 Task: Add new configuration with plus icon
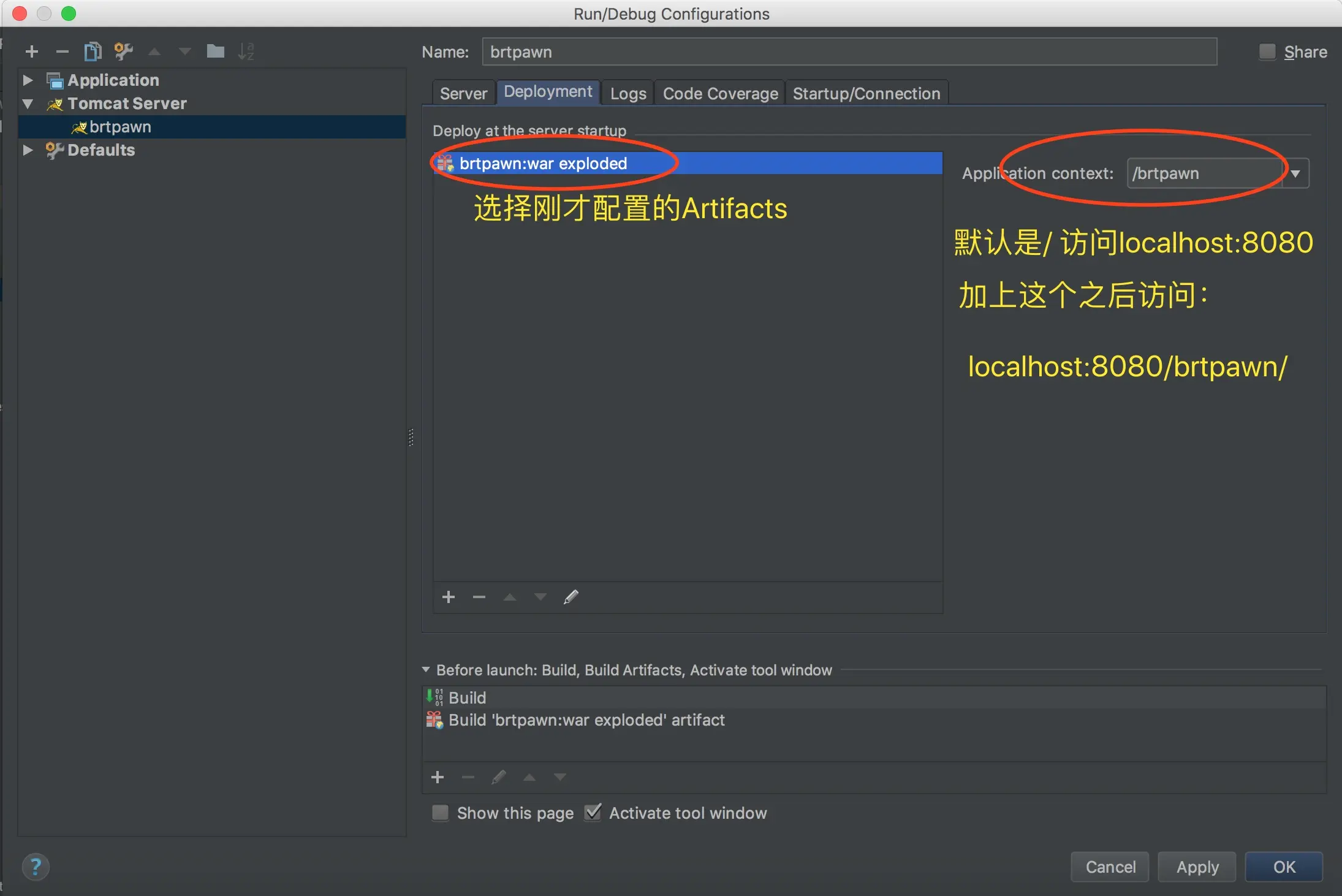coord(32,51)
